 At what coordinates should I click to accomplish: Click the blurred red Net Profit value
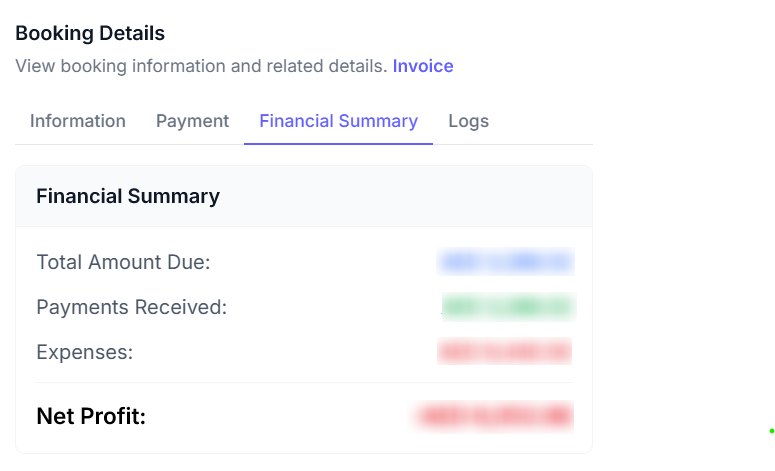coord(494,416)
